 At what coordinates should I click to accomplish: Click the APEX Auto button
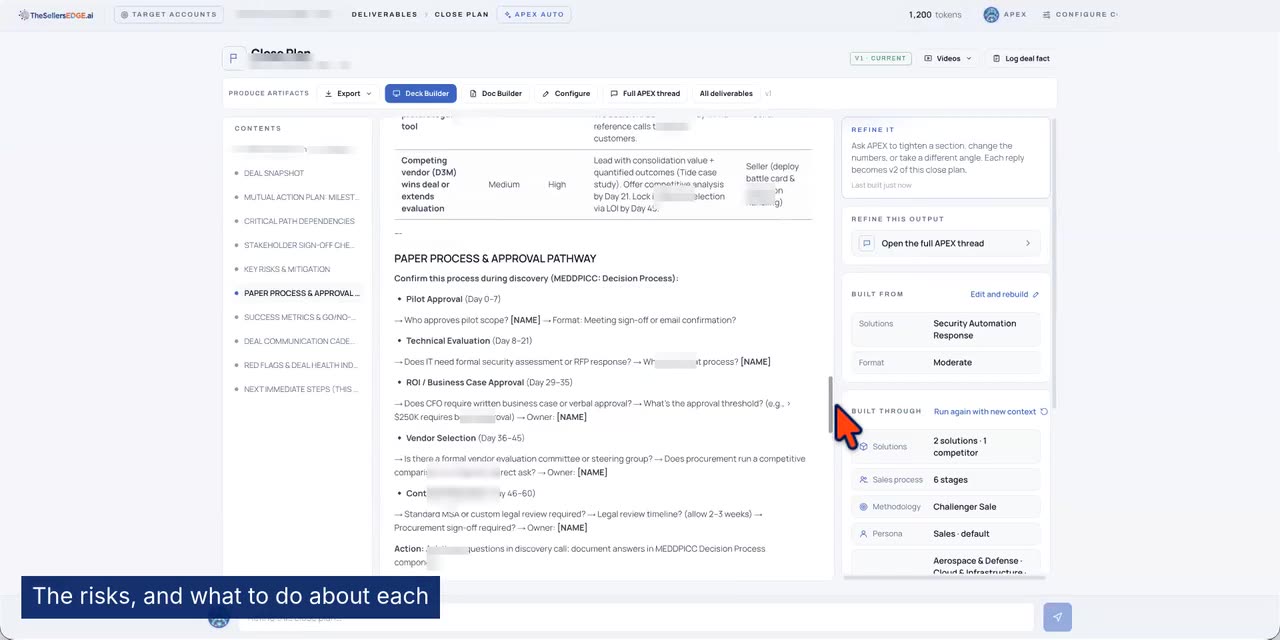(535, 15)
